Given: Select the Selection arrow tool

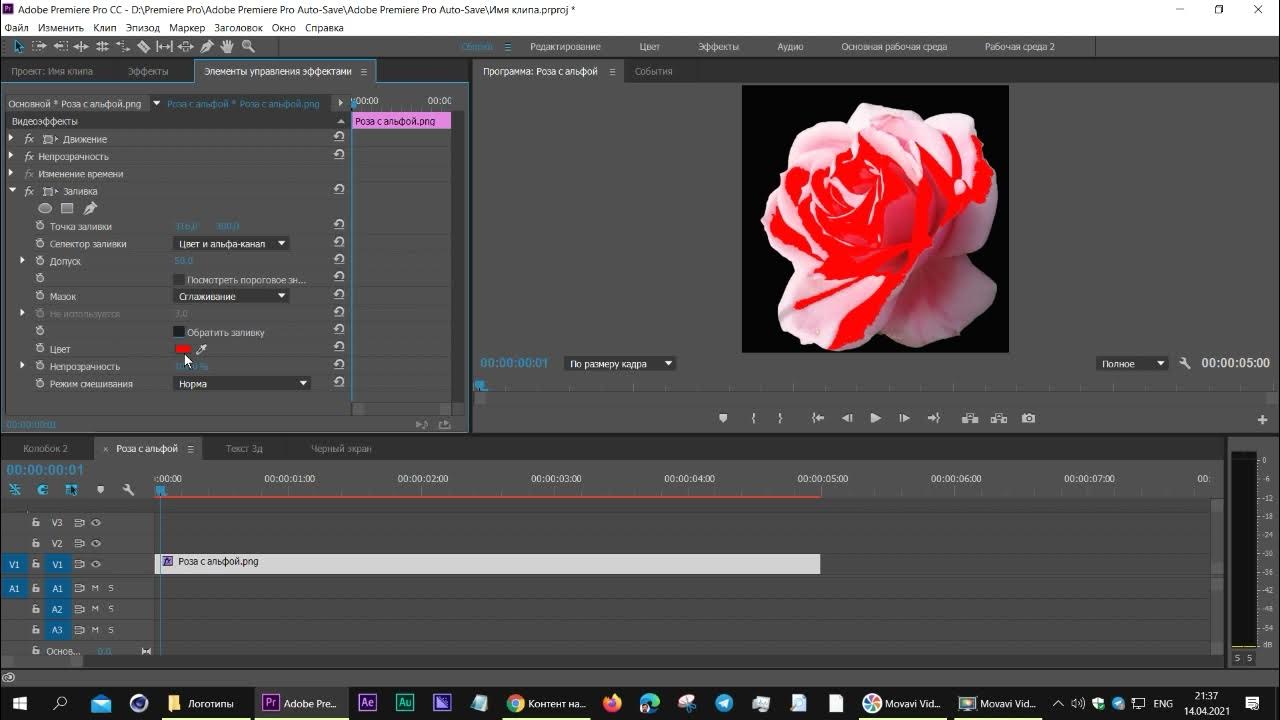Looking at the screenshot, I should pos(18,46).
